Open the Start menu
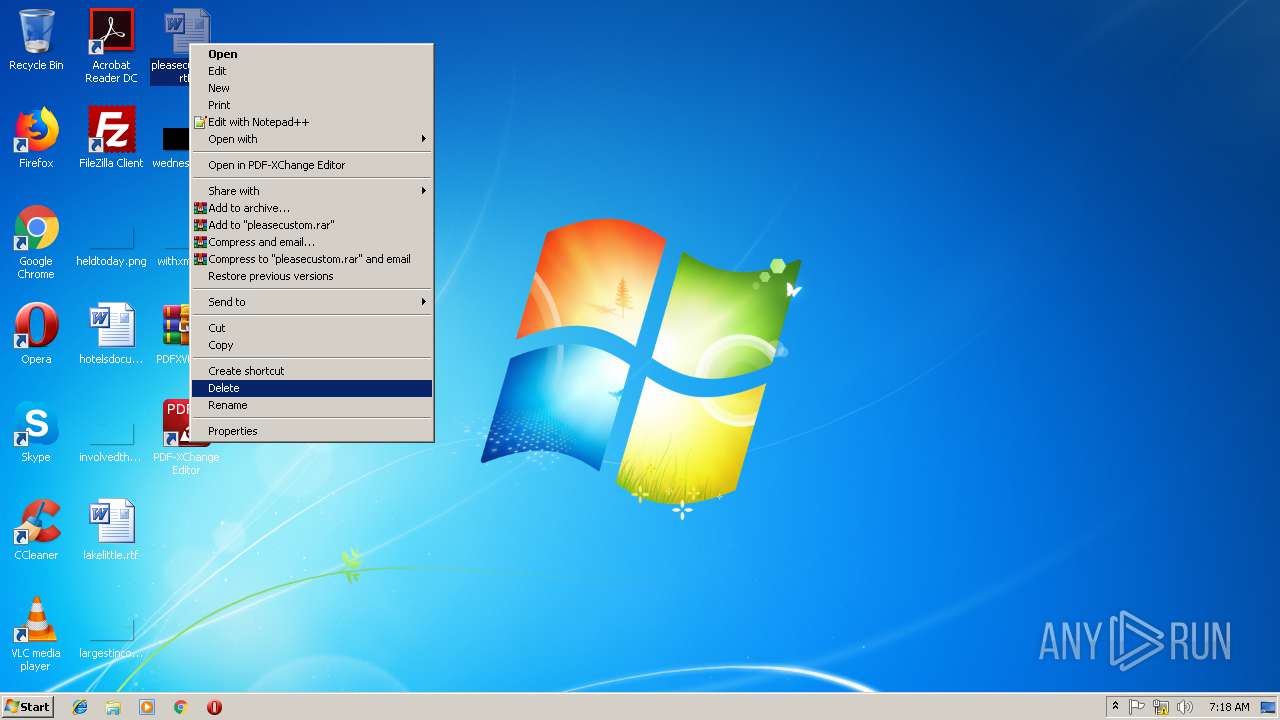 pos(27,707)
